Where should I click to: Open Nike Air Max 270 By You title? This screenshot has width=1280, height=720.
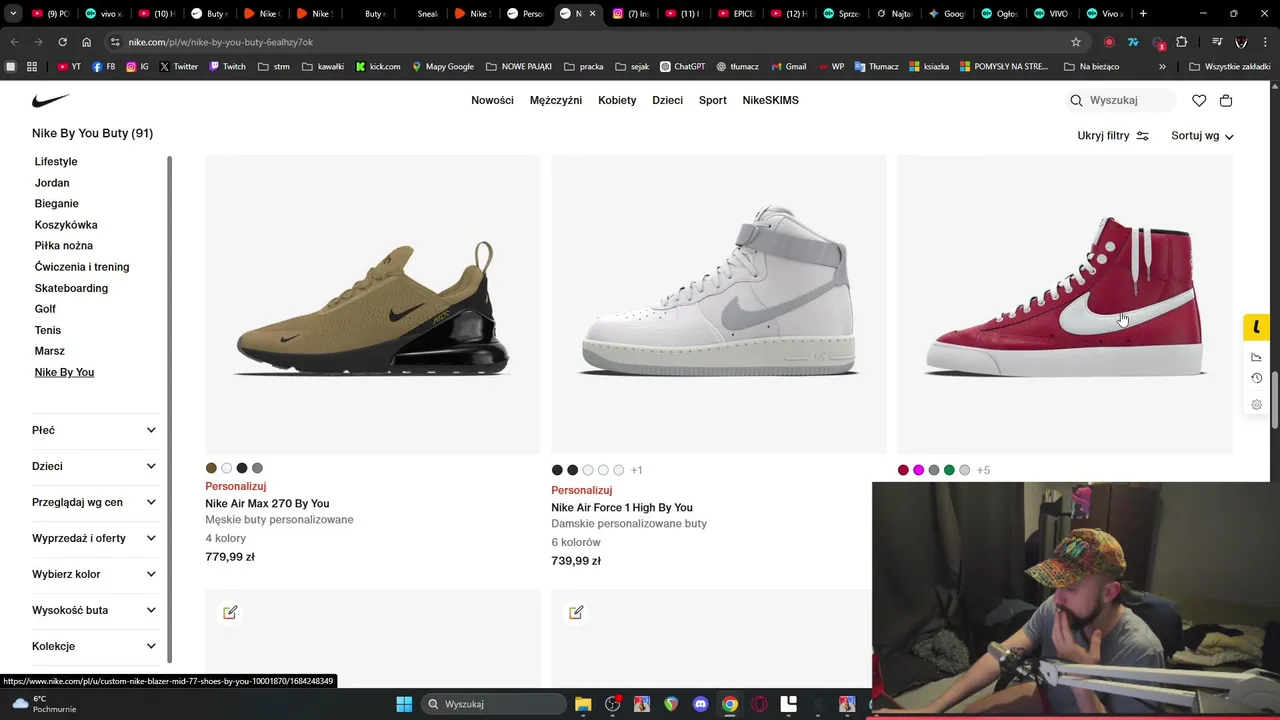tap(267, 504)
